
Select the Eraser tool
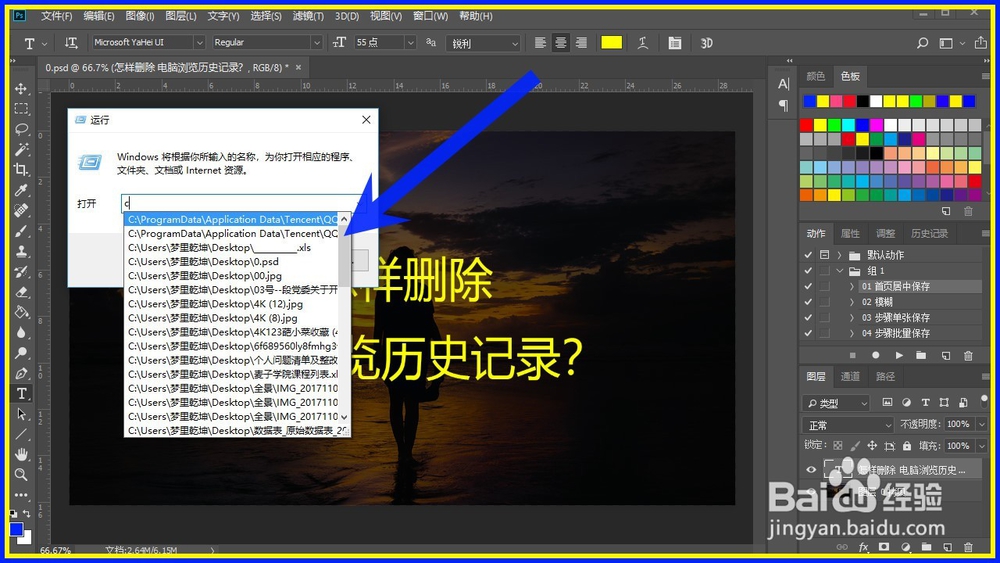tap(21, 291)
